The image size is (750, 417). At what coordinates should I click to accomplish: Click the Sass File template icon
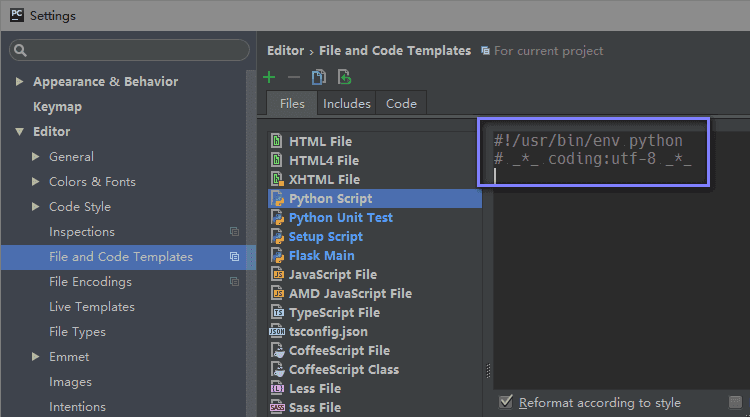(x=277, y=407)
